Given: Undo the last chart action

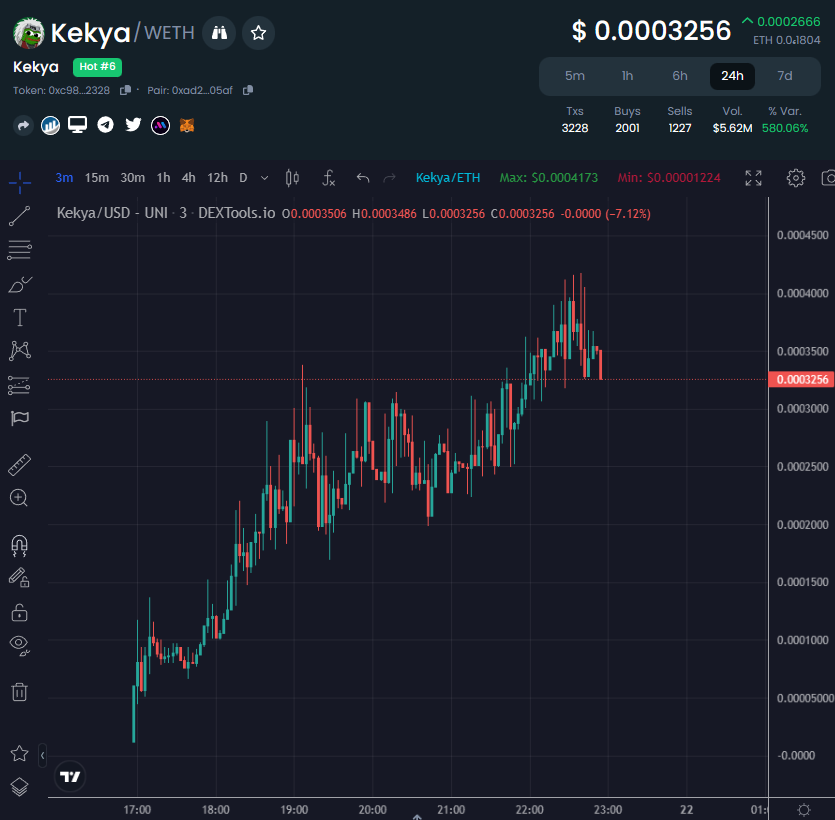Looking at the screenshot, I should click(363, 178).
